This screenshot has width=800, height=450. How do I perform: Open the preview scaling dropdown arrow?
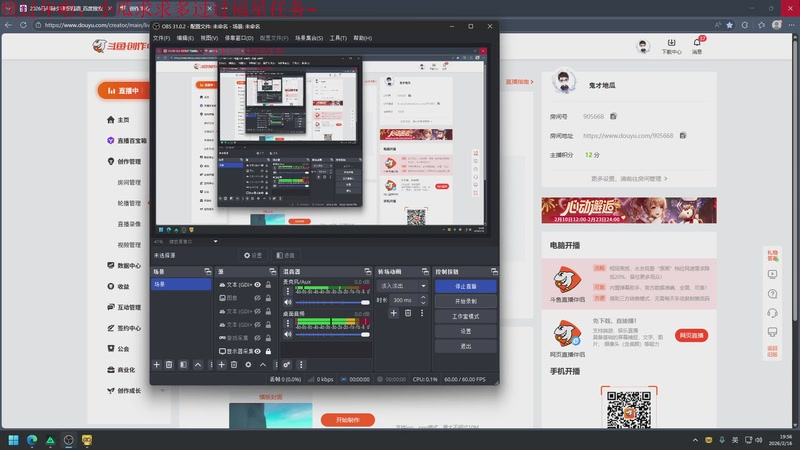click(215, 241)
